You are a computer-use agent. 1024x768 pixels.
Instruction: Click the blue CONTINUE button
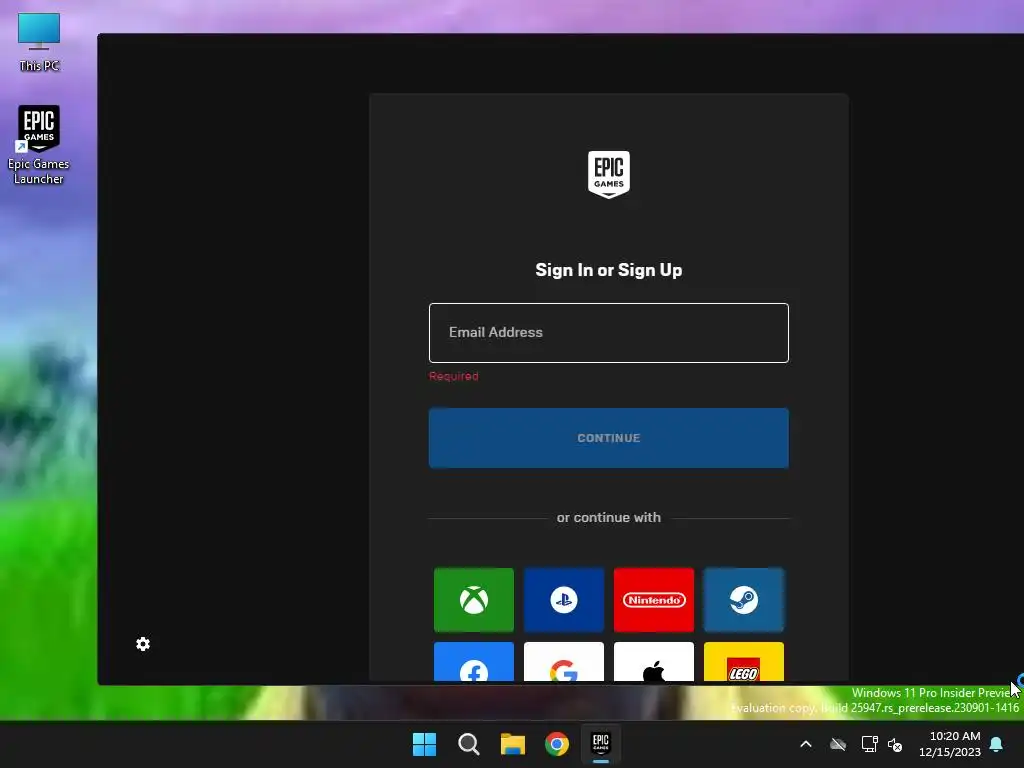(609, 438)
